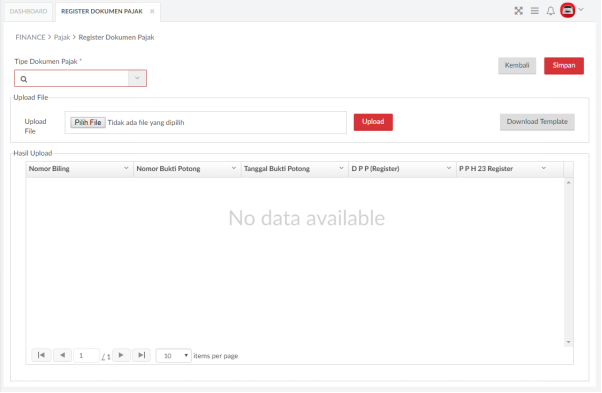Go to first page in pager
Screen dimensions: 602x393
click(41, 355)
